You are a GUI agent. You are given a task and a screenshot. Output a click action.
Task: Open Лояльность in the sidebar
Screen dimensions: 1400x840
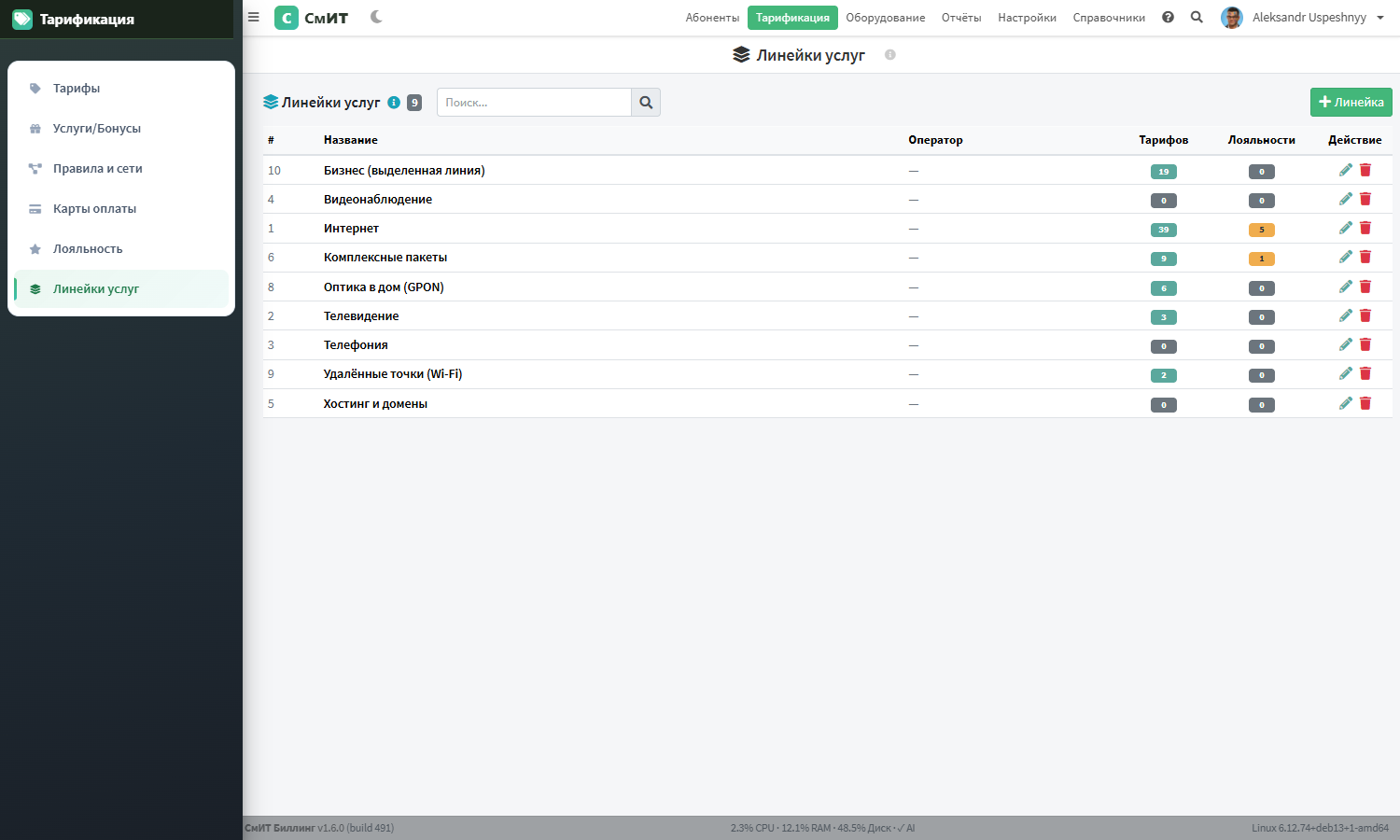121,249
